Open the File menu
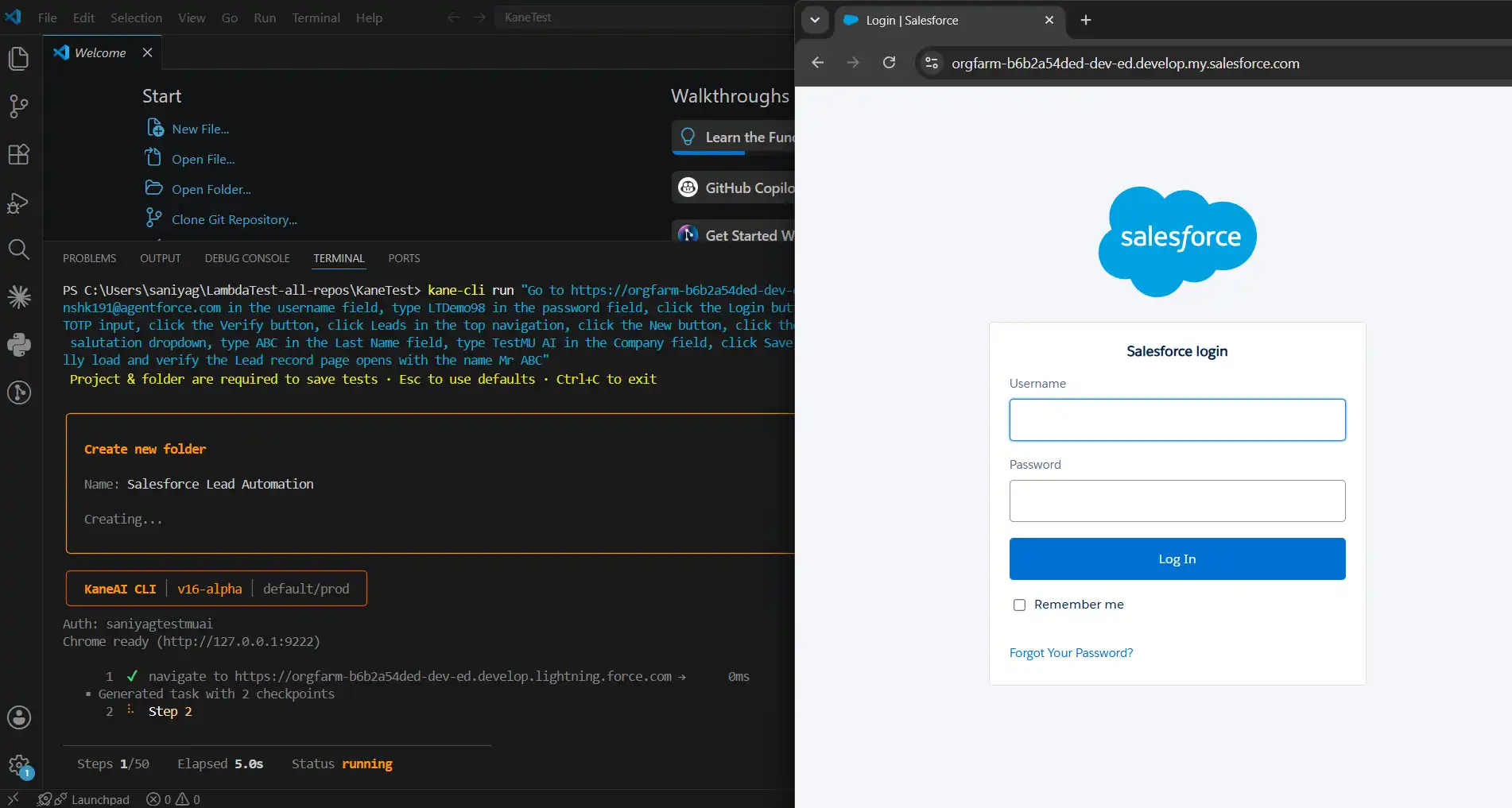 click(x=47, y=17)
